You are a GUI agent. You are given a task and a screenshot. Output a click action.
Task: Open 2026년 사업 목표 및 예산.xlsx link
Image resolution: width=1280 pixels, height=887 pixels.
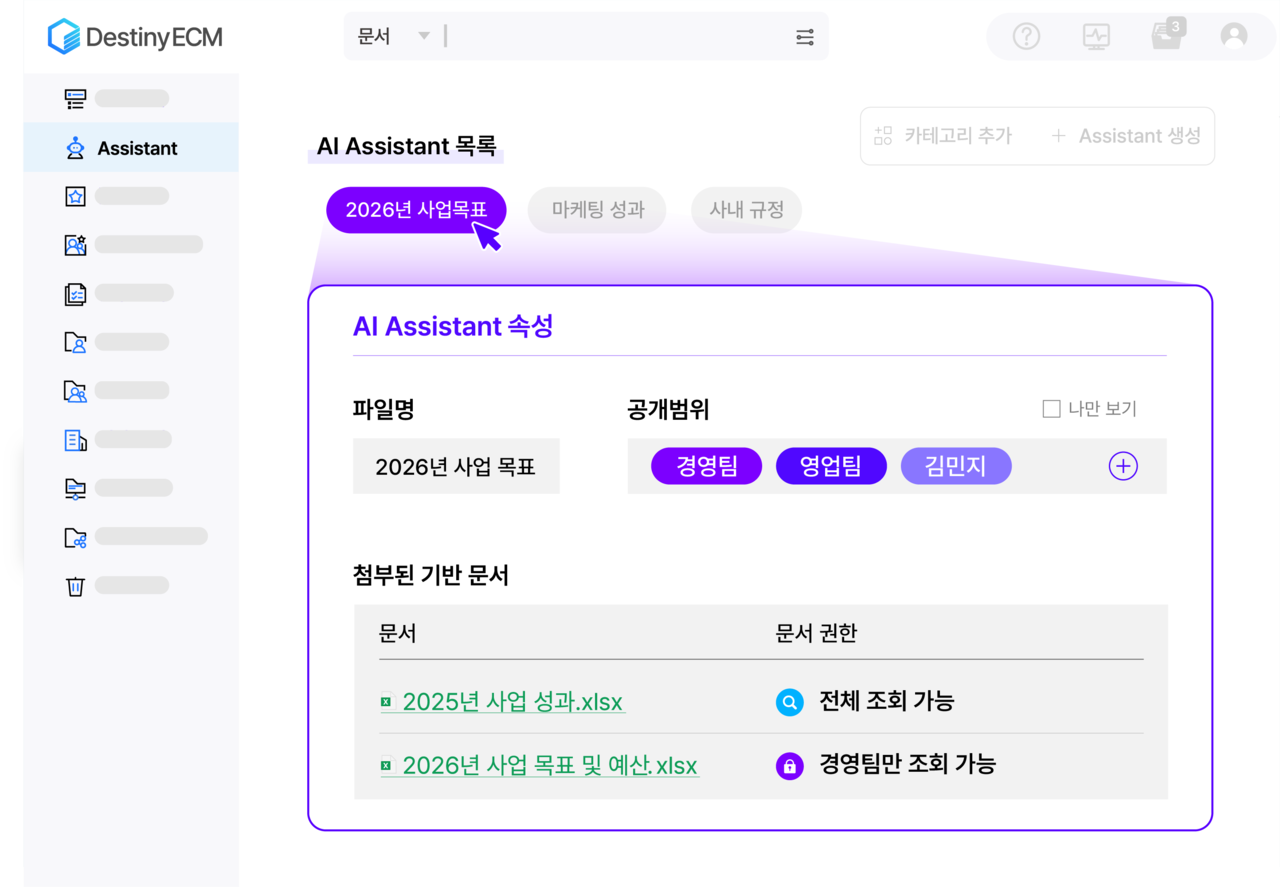point(549,766)
